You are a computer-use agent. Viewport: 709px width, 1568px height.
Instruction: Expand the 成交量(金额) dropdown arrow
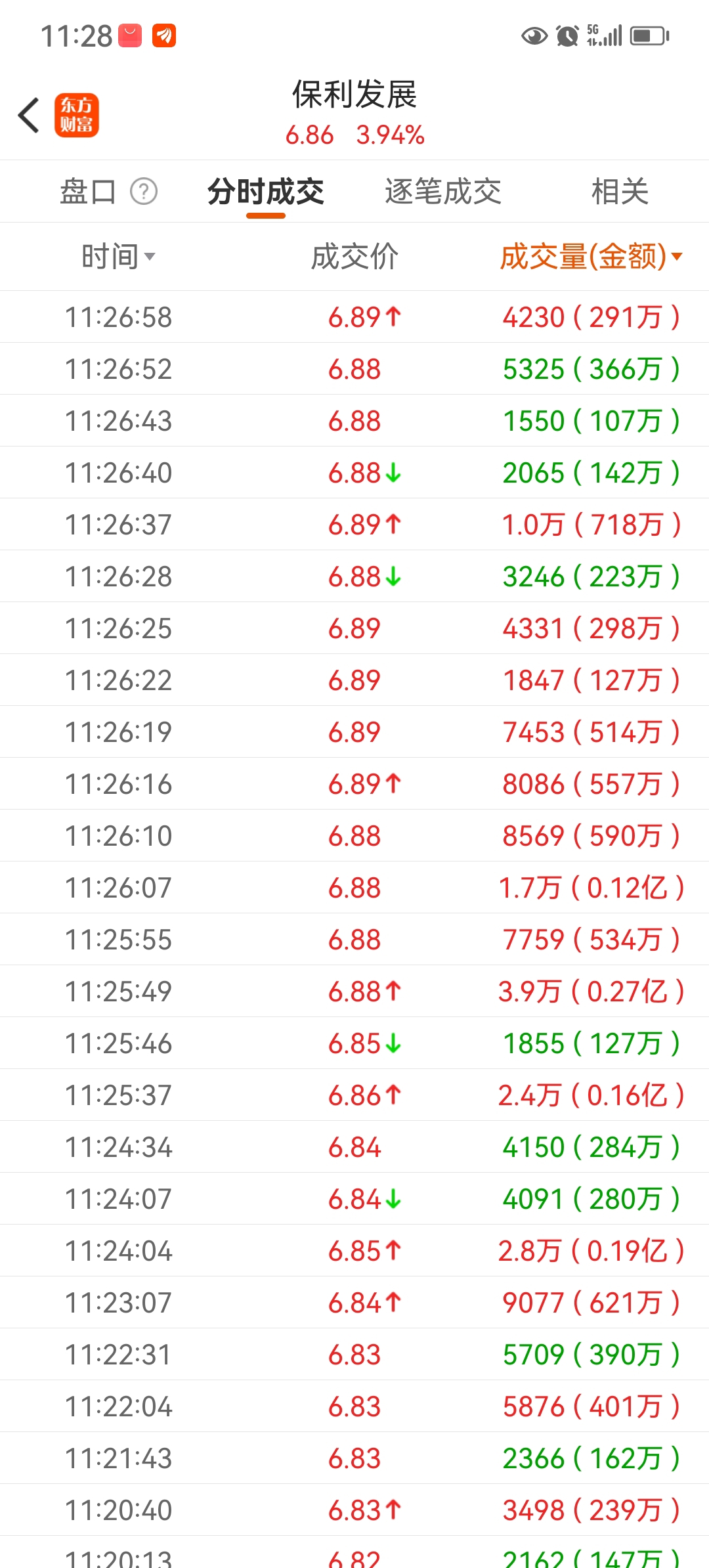(677, 257)
